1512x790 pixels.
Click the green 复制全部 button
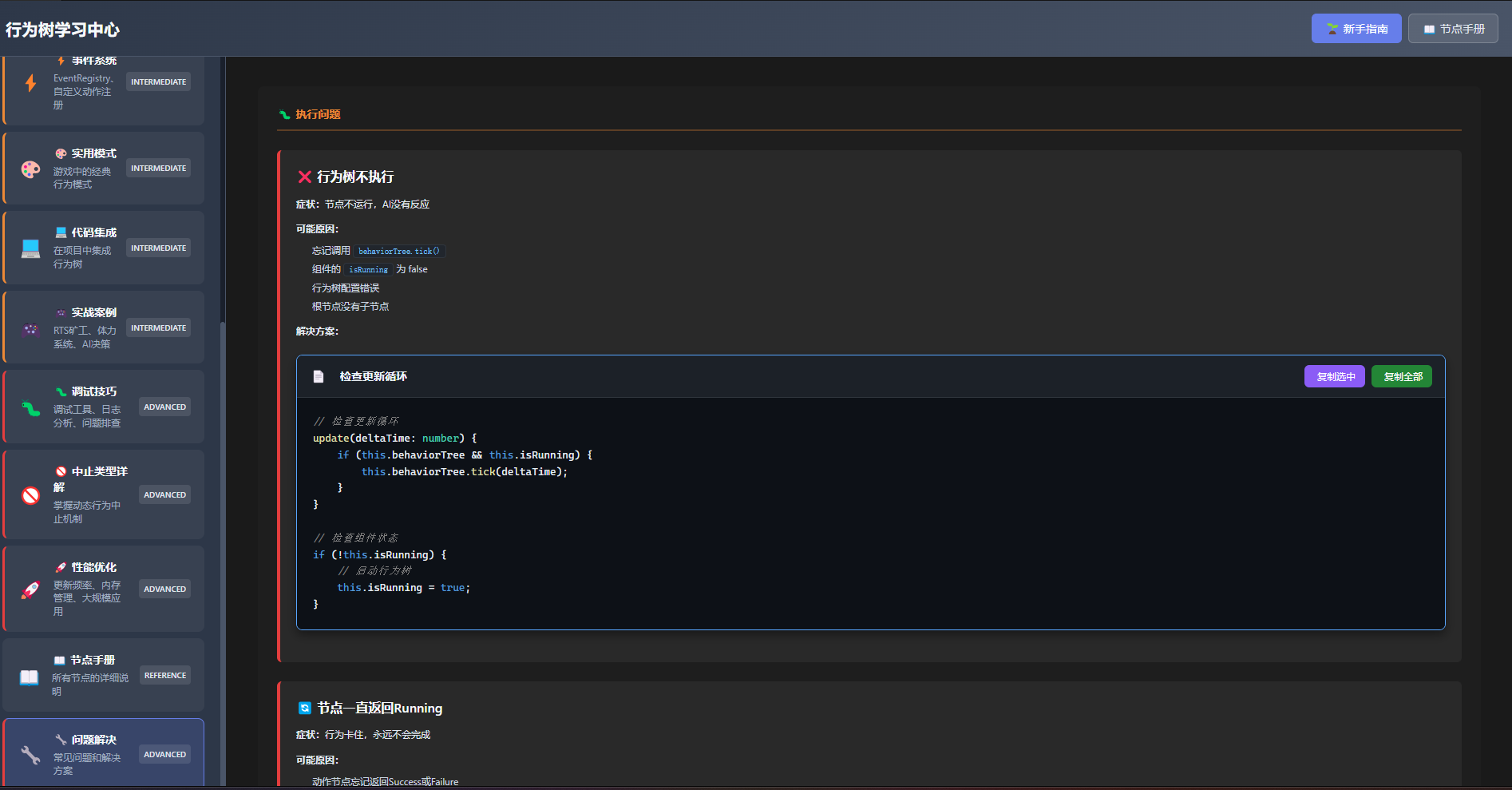coord(1402,376)
